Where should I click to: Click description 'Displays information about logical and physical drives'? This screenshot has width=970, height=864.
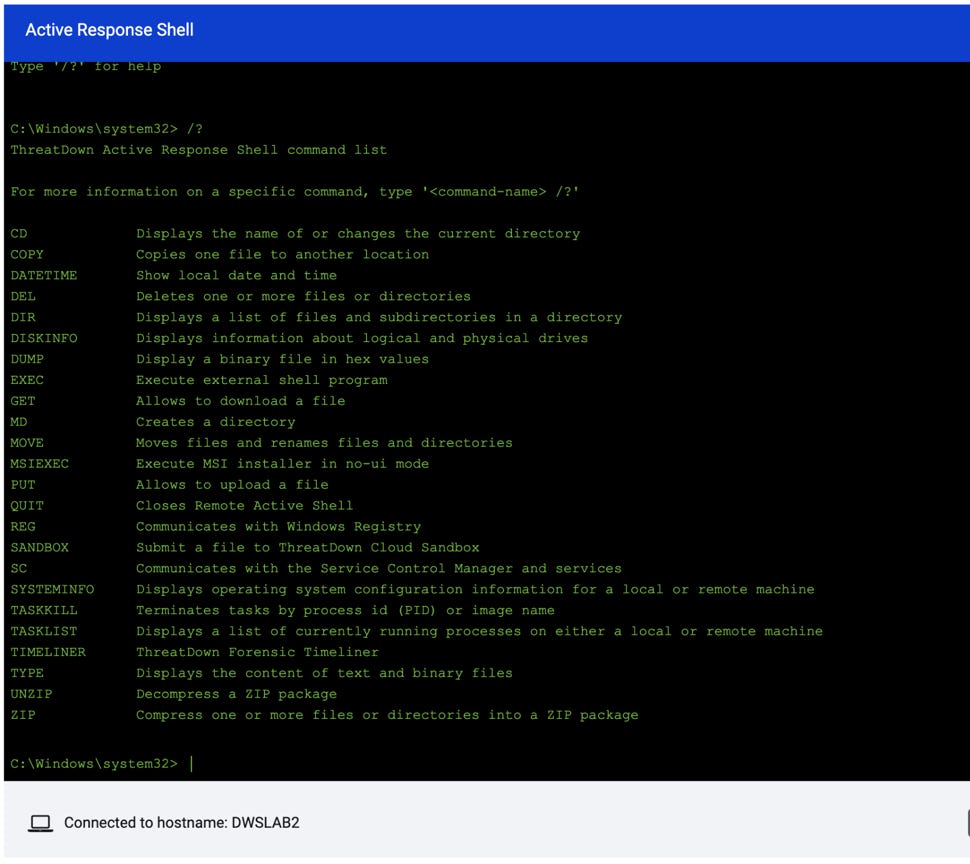(x=362, y=339)
